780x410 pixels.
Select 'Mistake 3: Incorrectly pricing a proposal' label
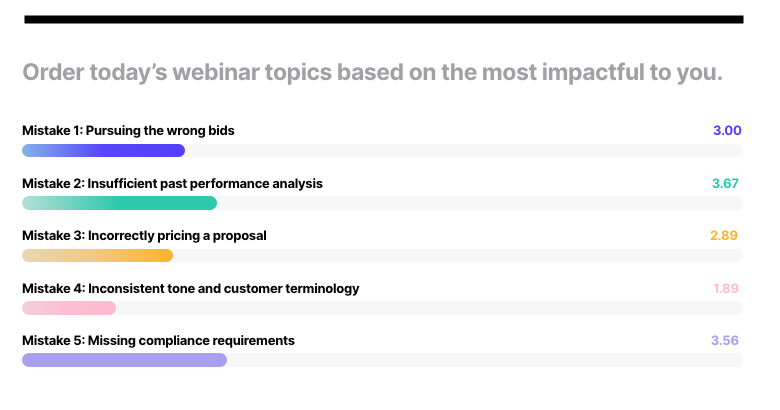pyautogui.click(x=144, y=236)
